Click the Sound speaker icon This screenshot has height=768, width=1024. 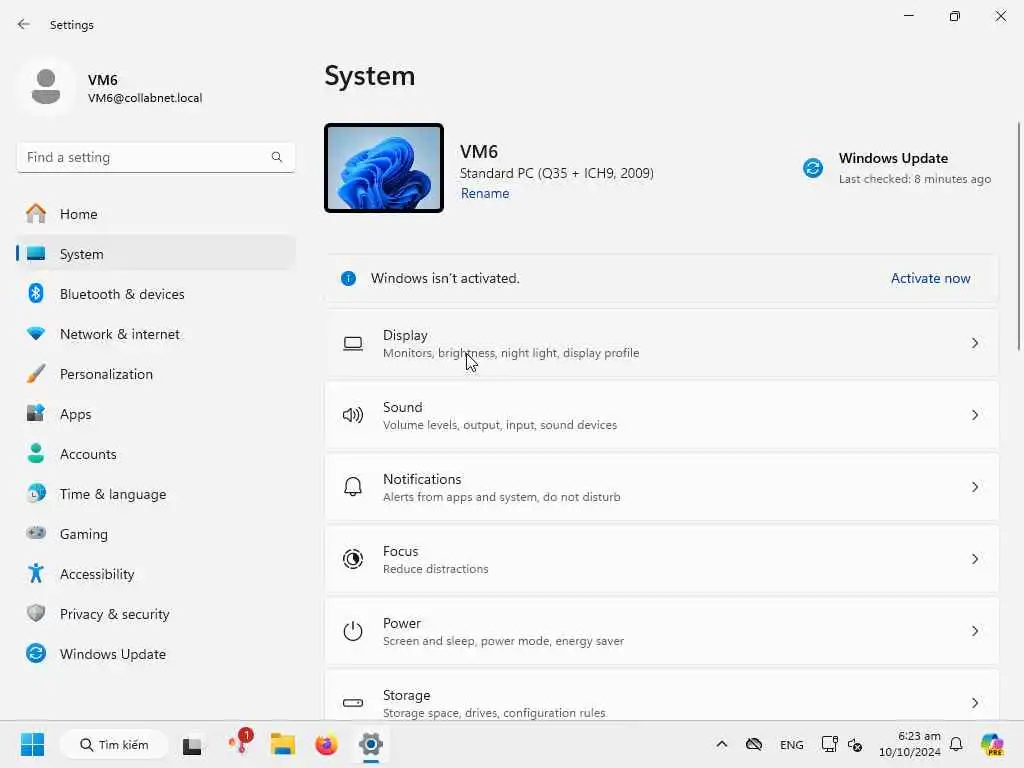(x=353, y=415)
